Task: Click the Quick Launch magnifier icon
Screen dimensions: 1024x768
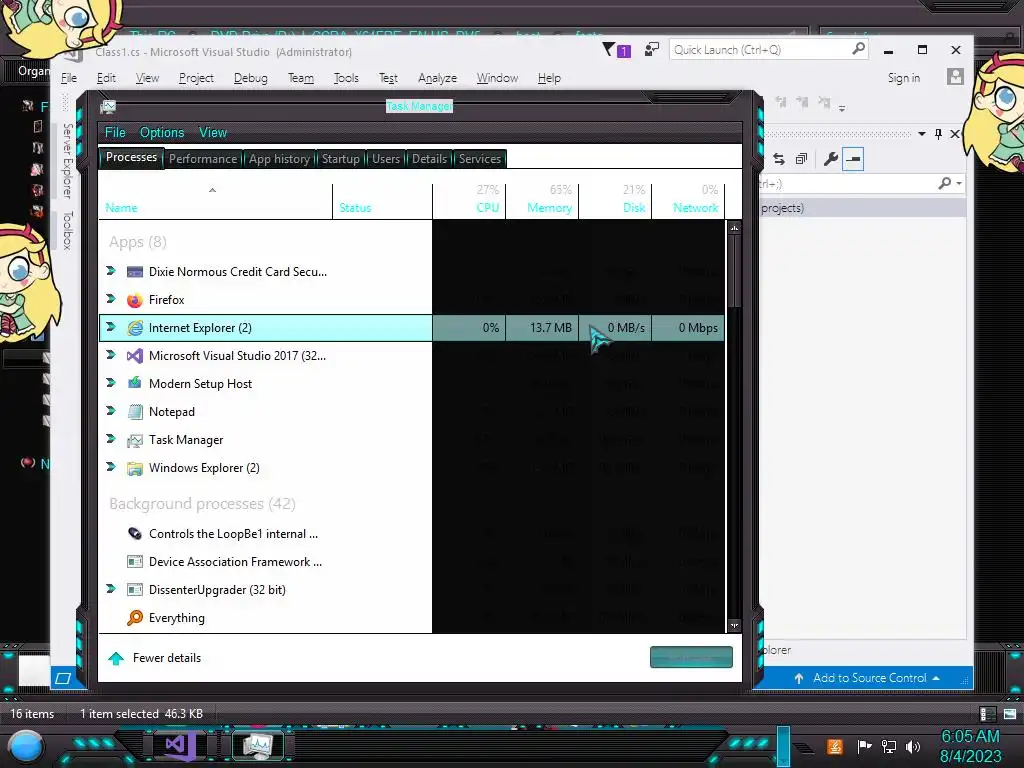Action: 858,49
